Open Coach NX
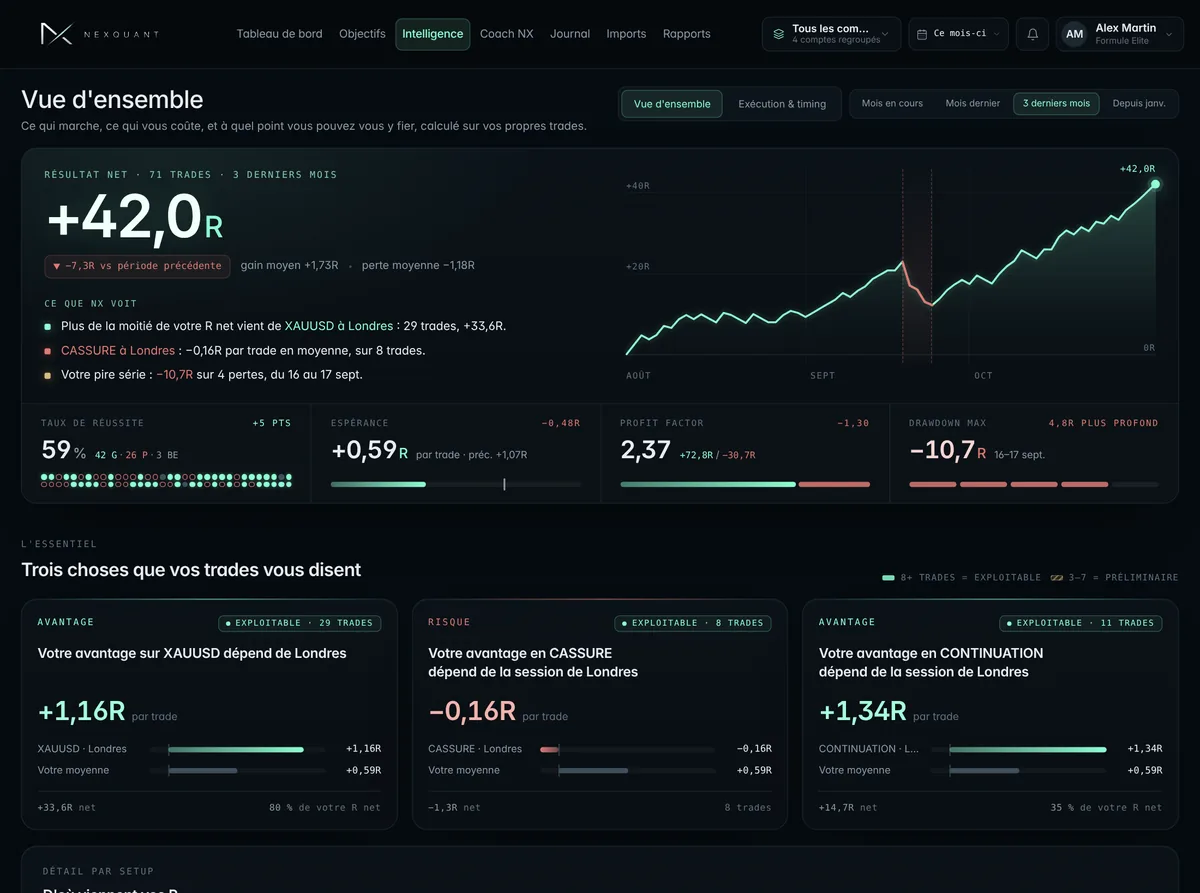The width and height of the screenshot is (1200, 893). point(506,34)
